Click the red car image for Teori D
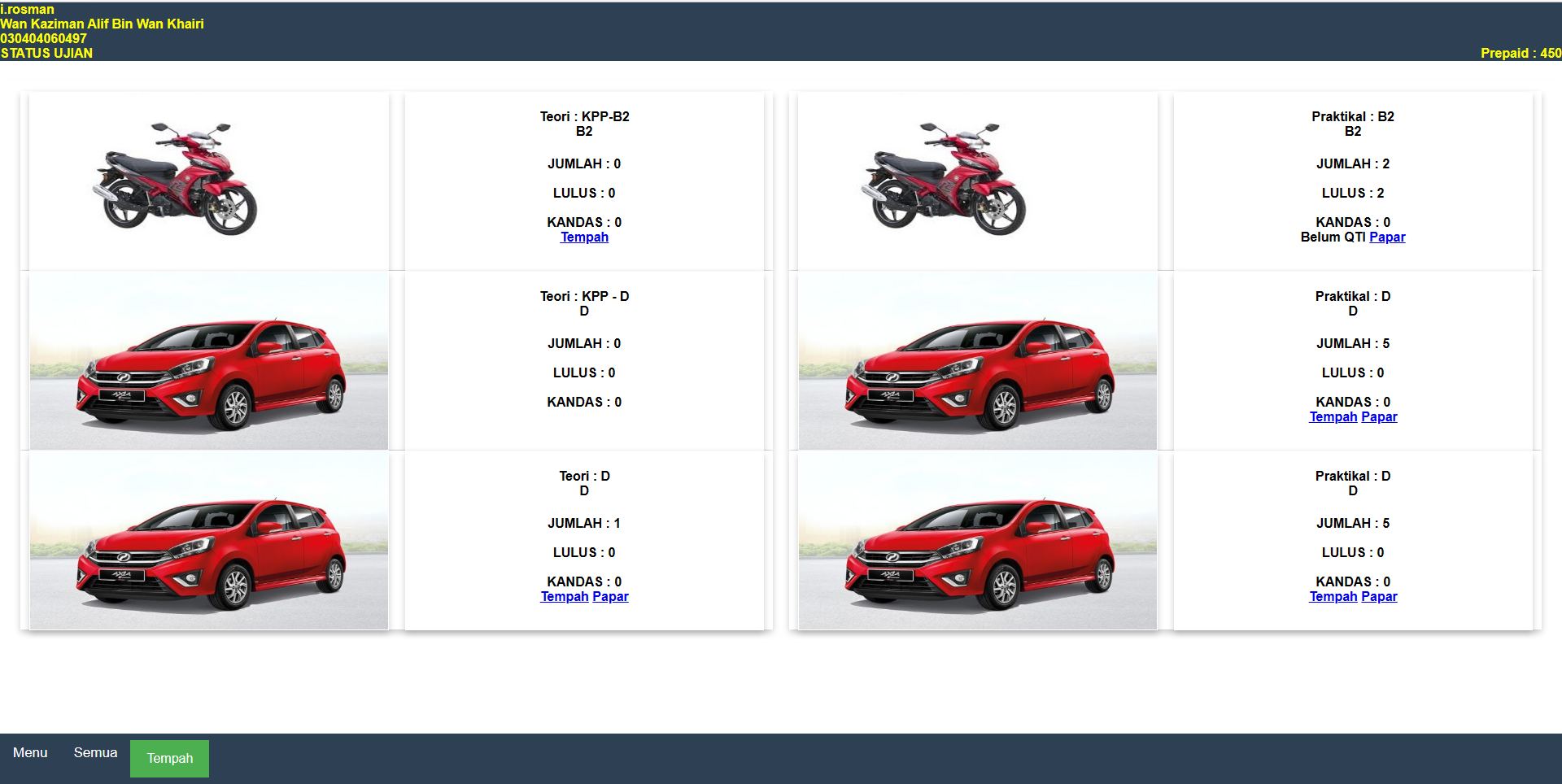 point(209,541)
